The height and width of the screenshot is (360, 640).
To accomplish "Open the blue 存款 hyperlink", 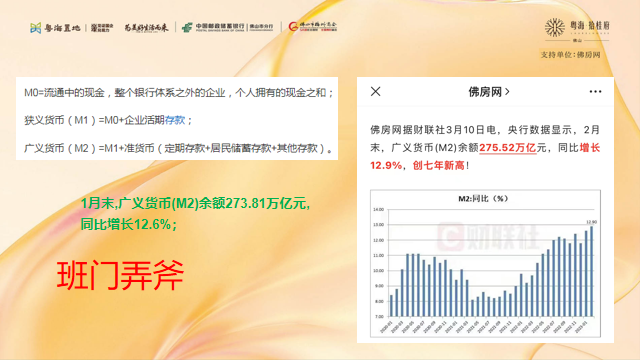I will tap(175, 120).
